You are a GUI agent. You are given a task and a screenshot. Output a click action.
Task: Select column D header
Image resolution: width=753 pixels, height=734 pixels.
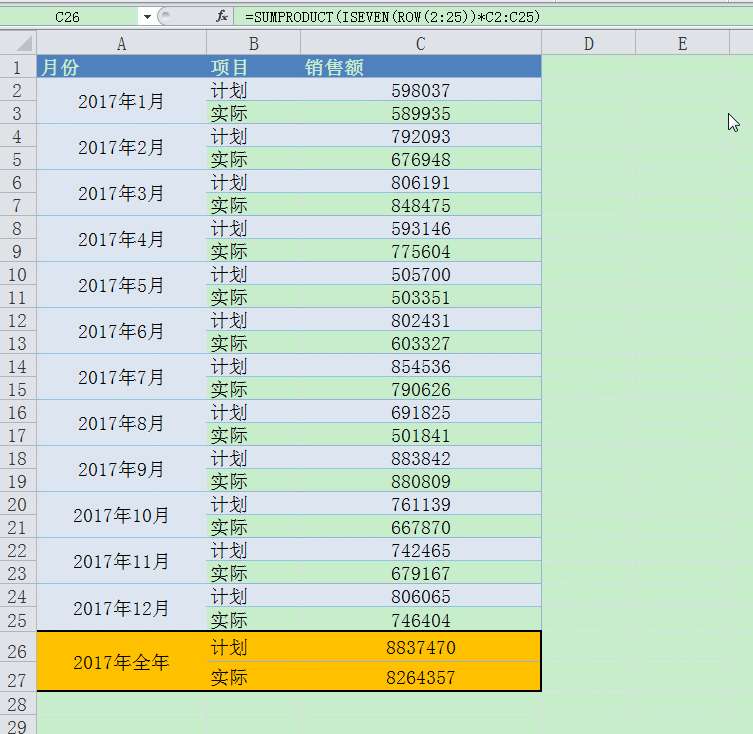589,44
